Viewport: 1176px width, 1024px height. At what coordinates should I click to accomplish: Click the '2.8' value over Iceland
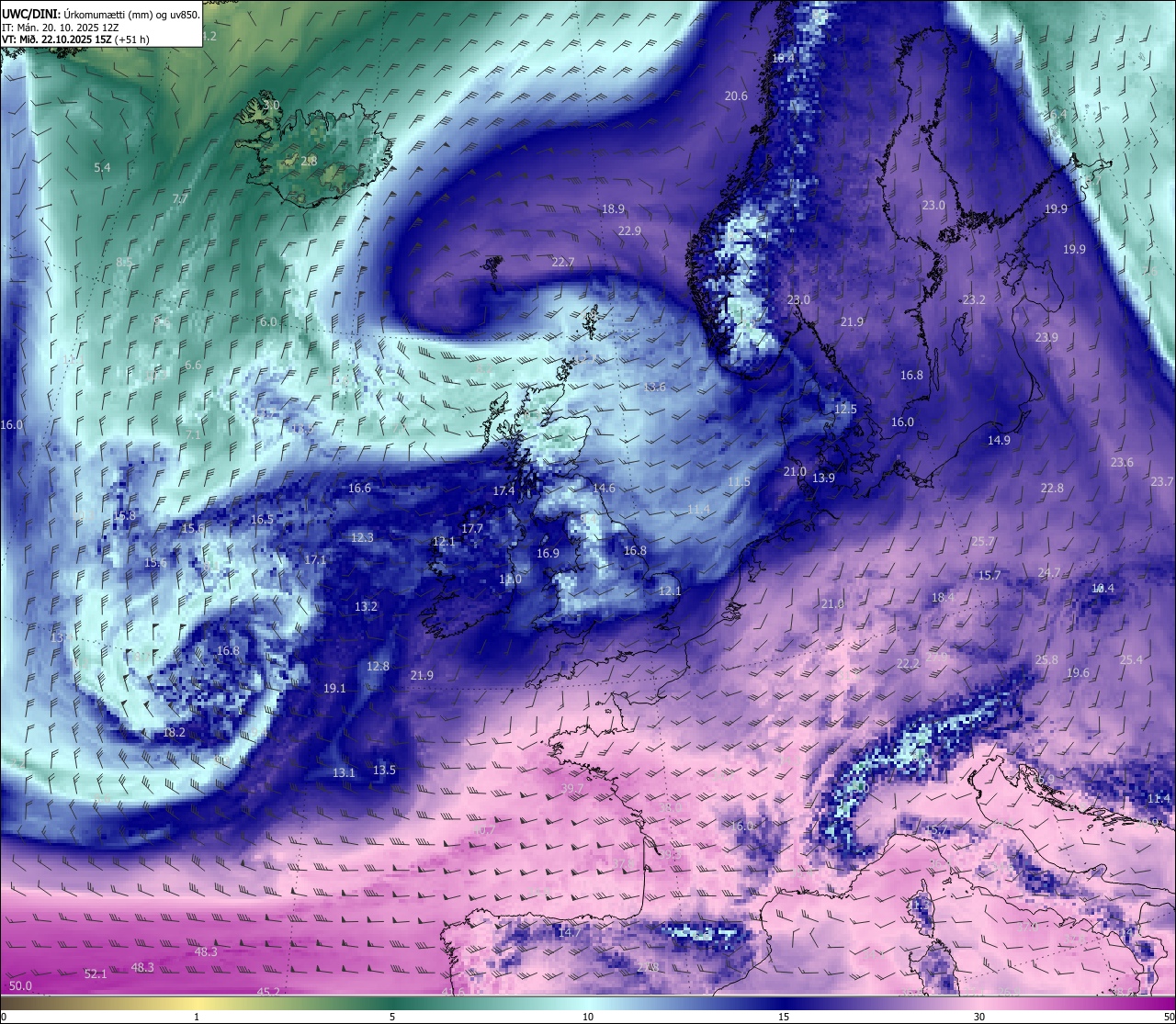click(310, 161)
